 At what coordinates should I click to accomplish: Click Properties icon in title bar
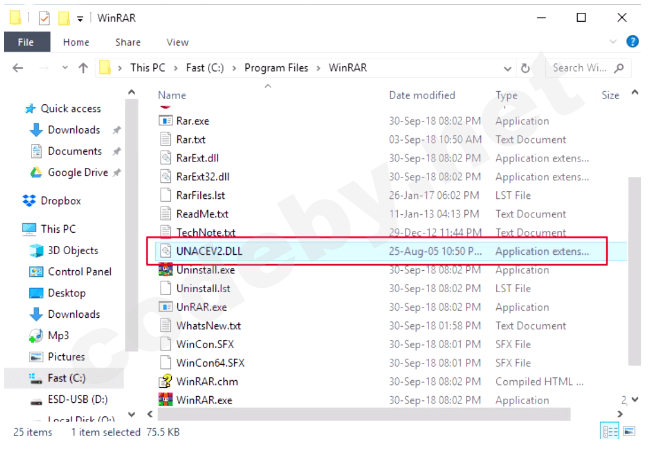point(44,18)
